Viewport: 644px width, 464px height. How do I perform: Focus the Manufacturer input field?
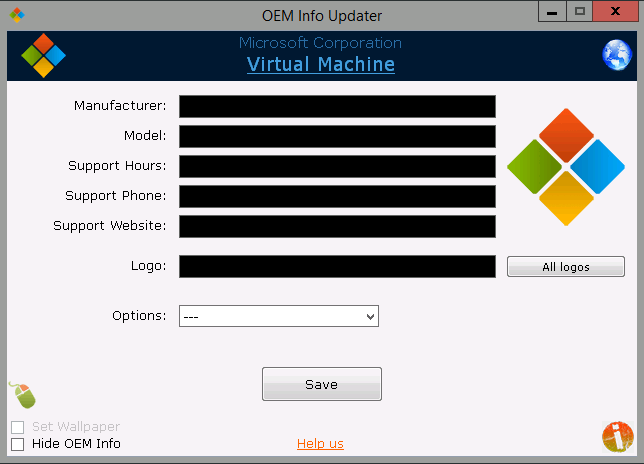pyautogui.click(x=337, y=106)
